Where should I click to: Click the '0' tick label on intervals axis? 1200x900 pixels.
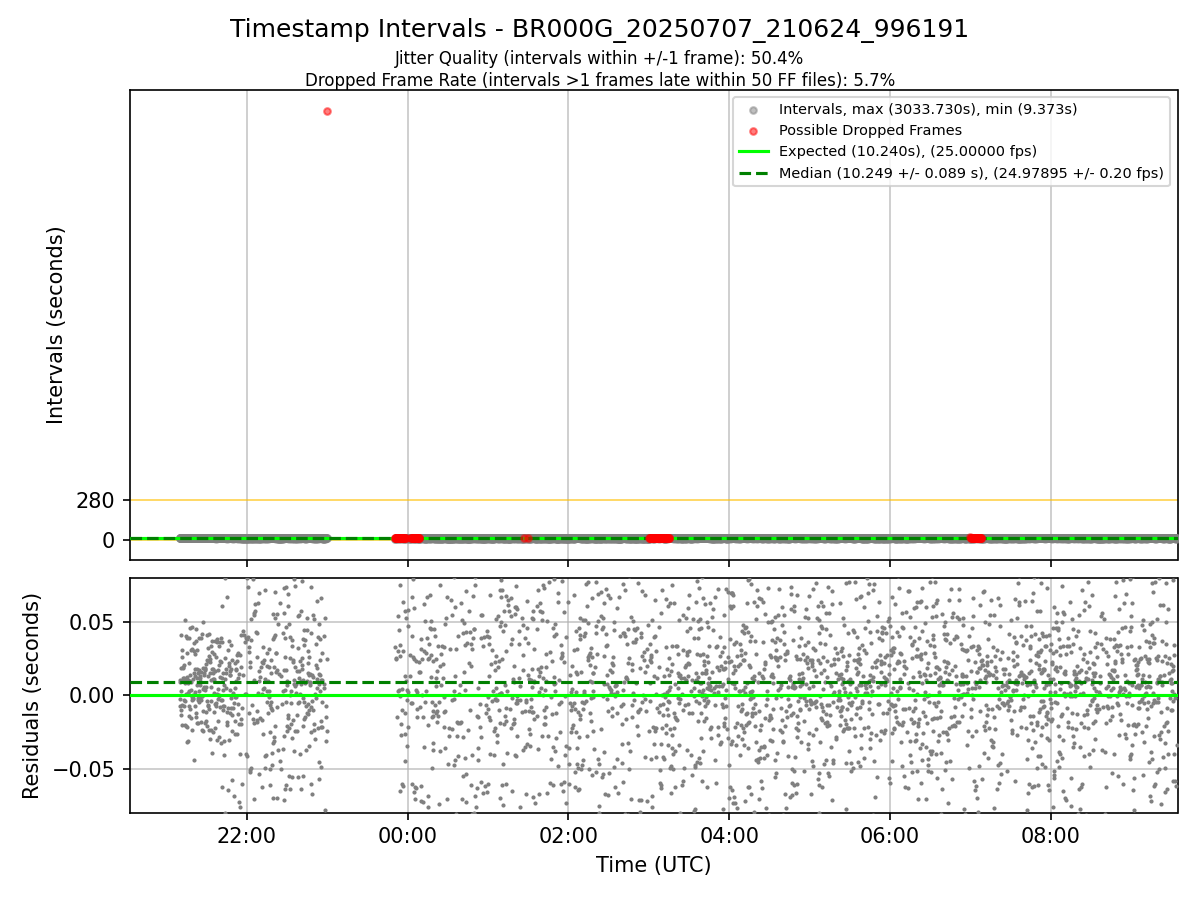pyautogui.click(x=109, y=540)
